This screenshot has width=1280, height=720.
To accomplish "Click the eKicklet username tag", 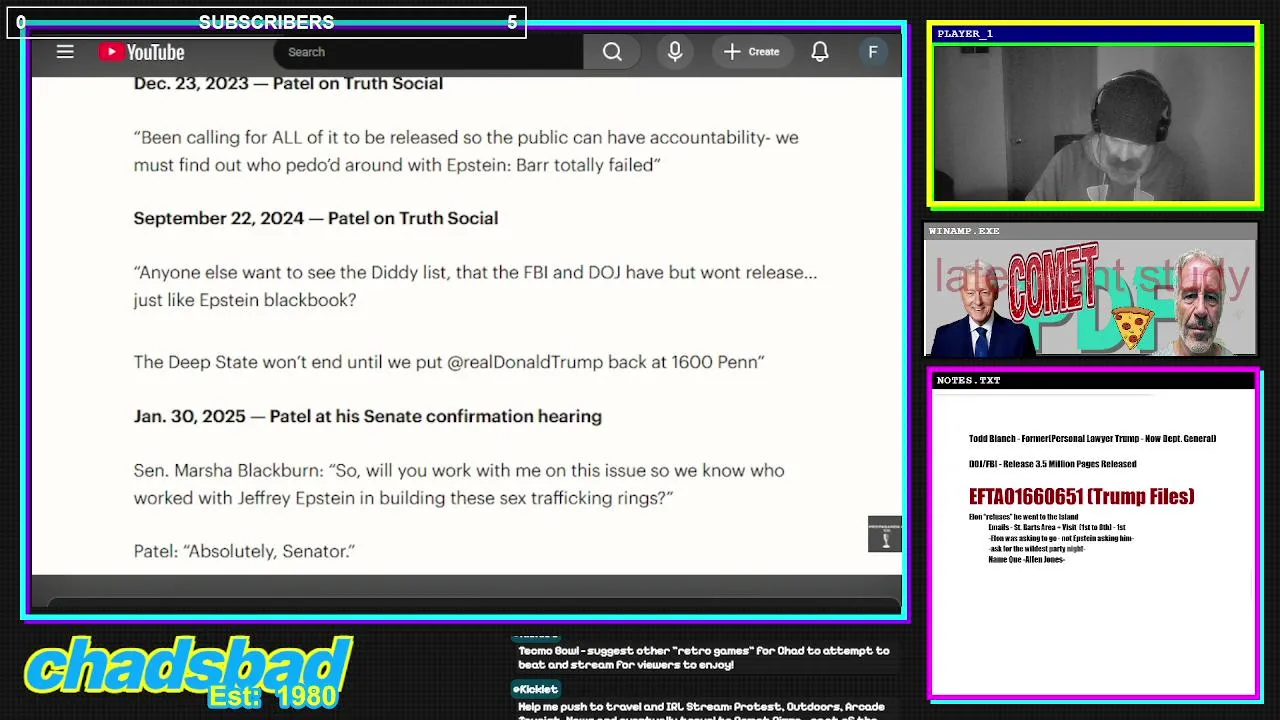I will pos(535,689).
